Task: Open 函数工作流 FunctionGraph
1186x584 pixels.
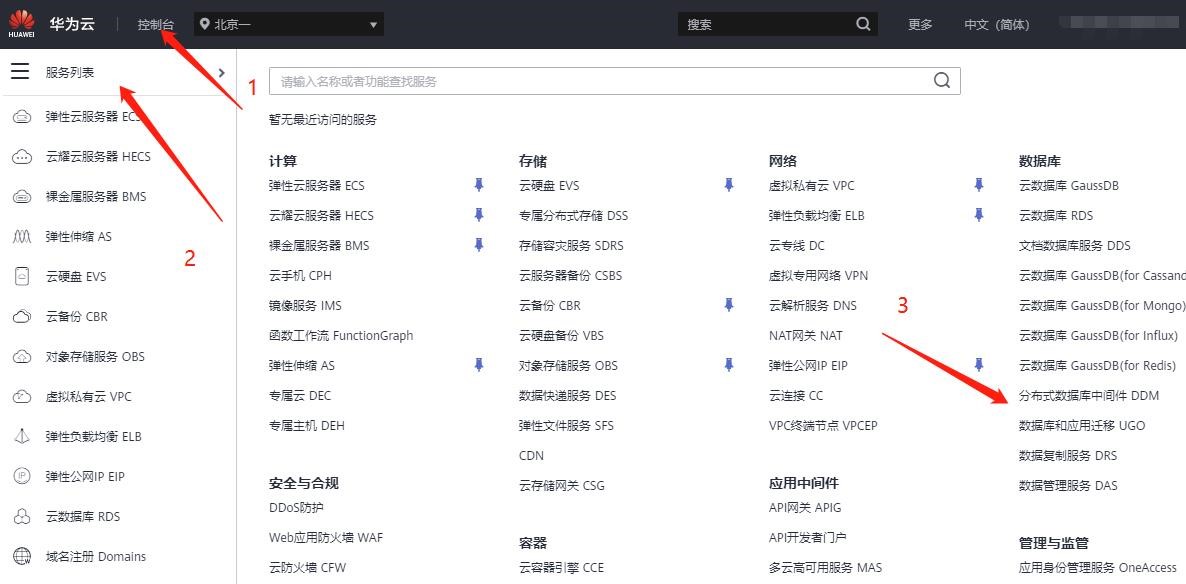Action: [x=341, y=335]
